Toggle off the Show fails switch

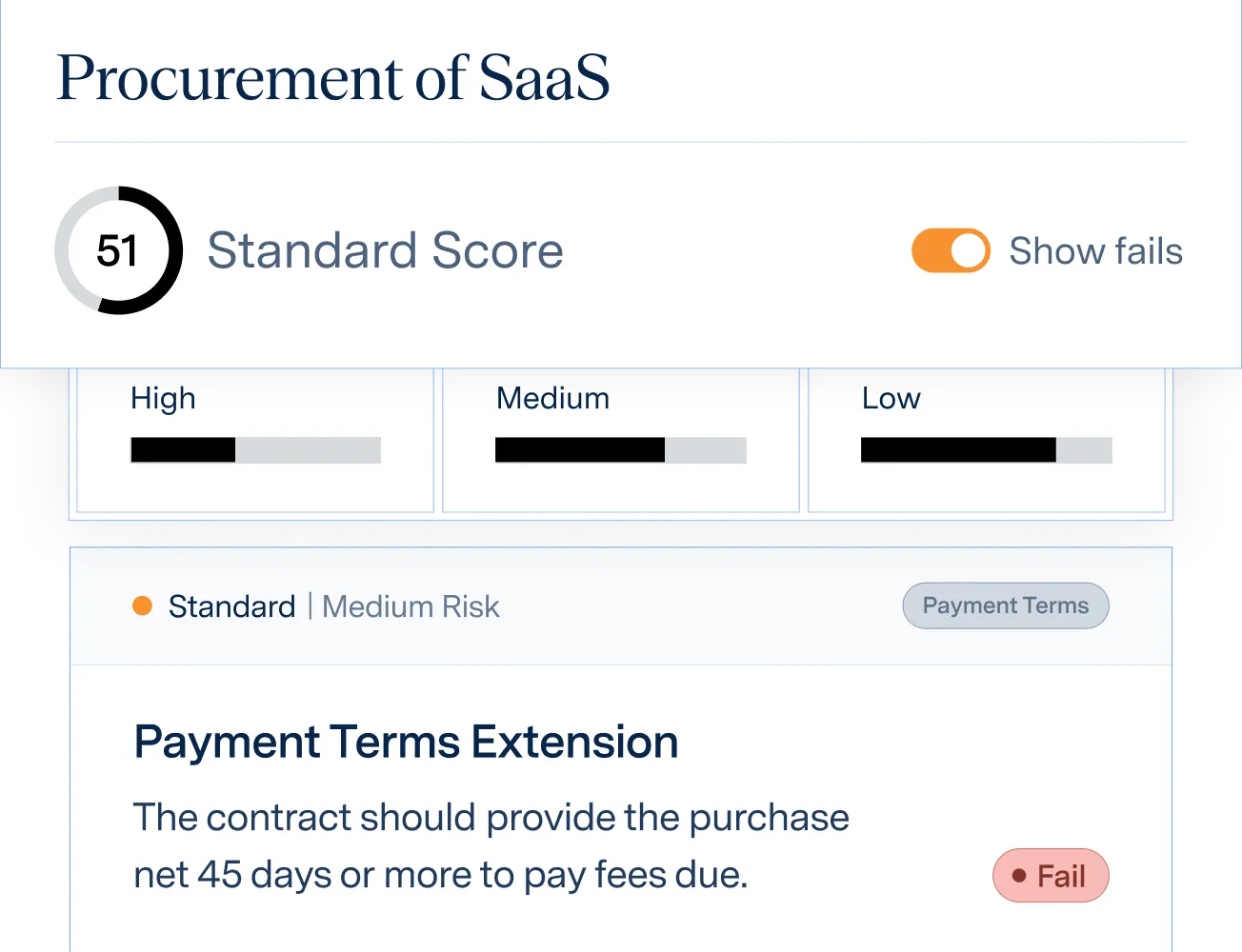coord(951,251)
